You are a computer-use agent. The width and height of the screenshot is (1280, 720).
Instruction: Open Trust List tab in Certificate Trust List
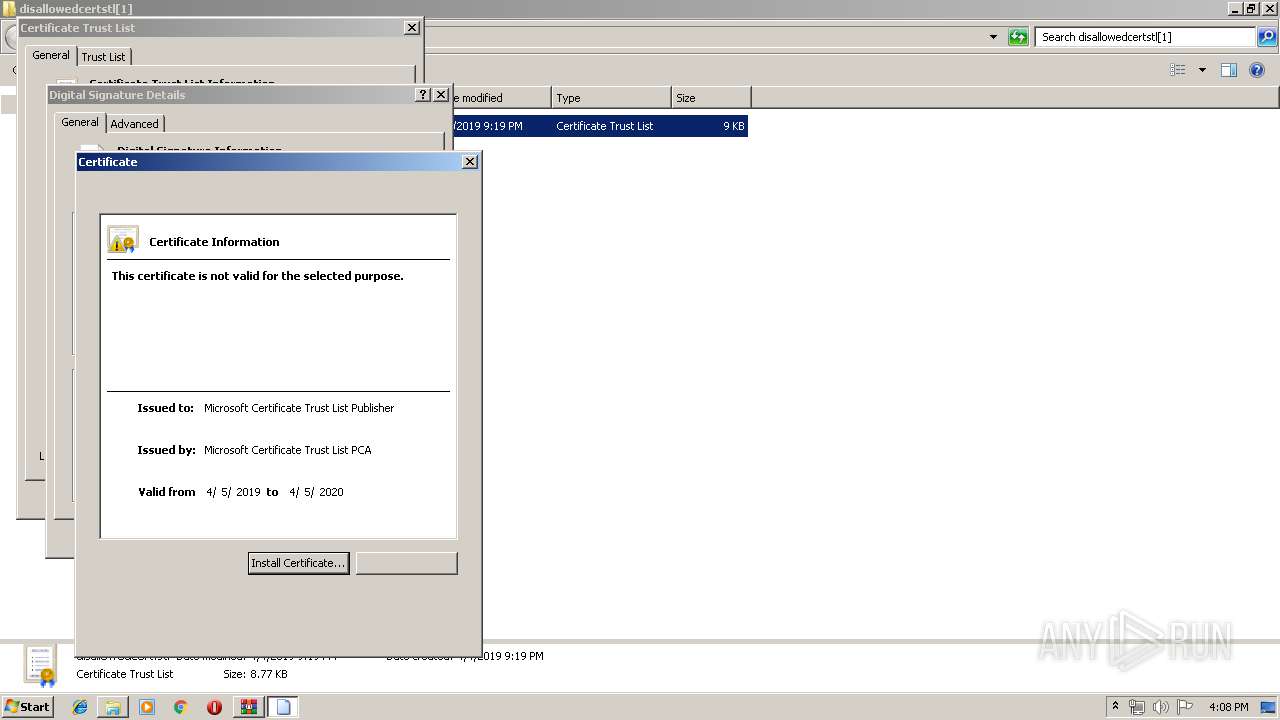click(x=103, y=57)
